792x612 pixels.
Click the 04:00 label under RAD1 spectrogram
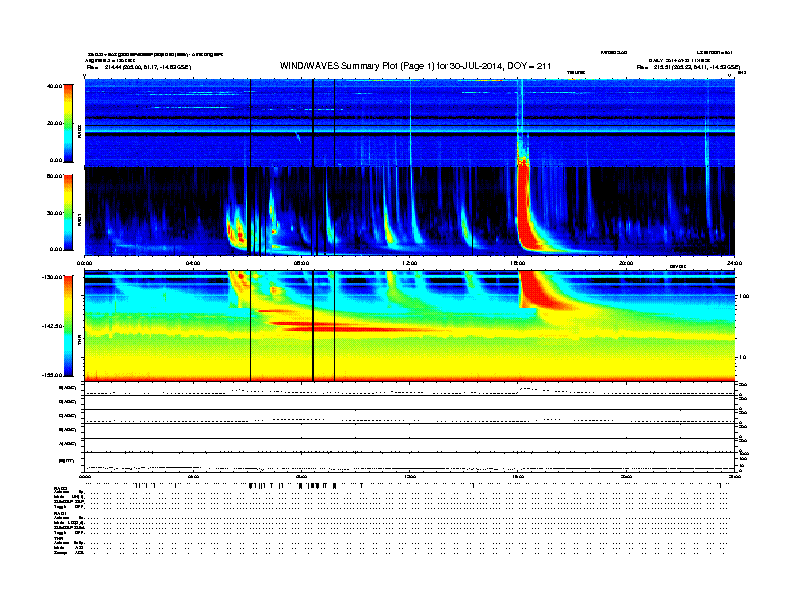193,263
